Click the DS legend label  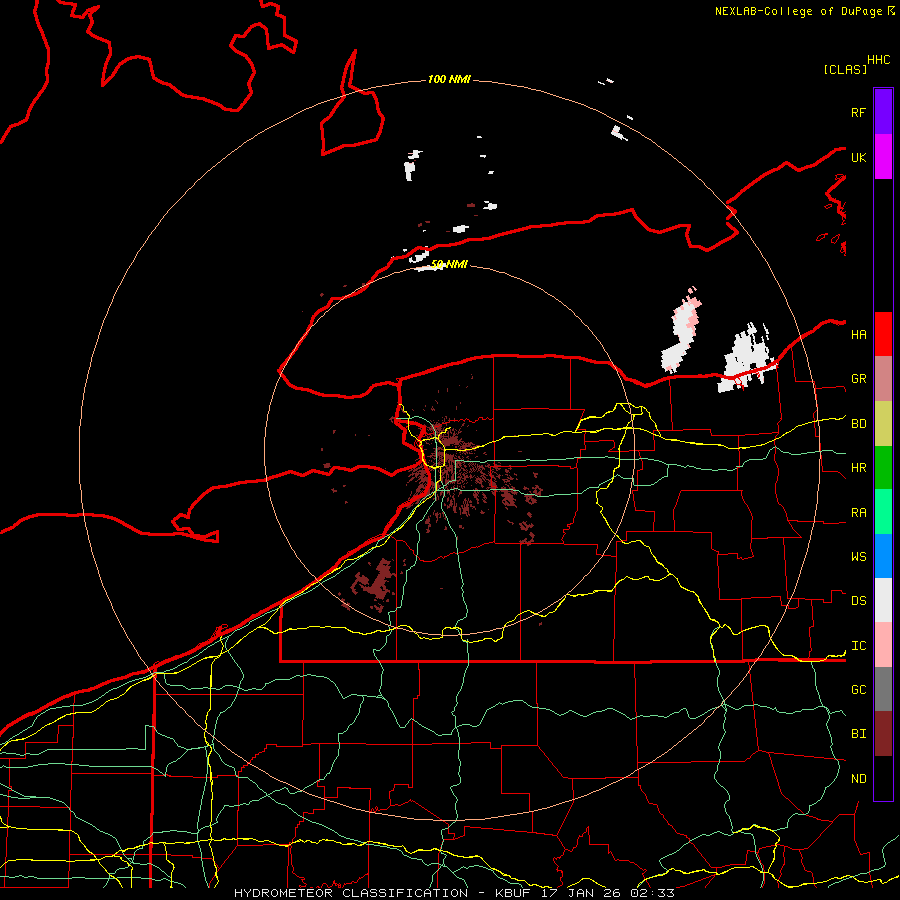click(858, 601)
